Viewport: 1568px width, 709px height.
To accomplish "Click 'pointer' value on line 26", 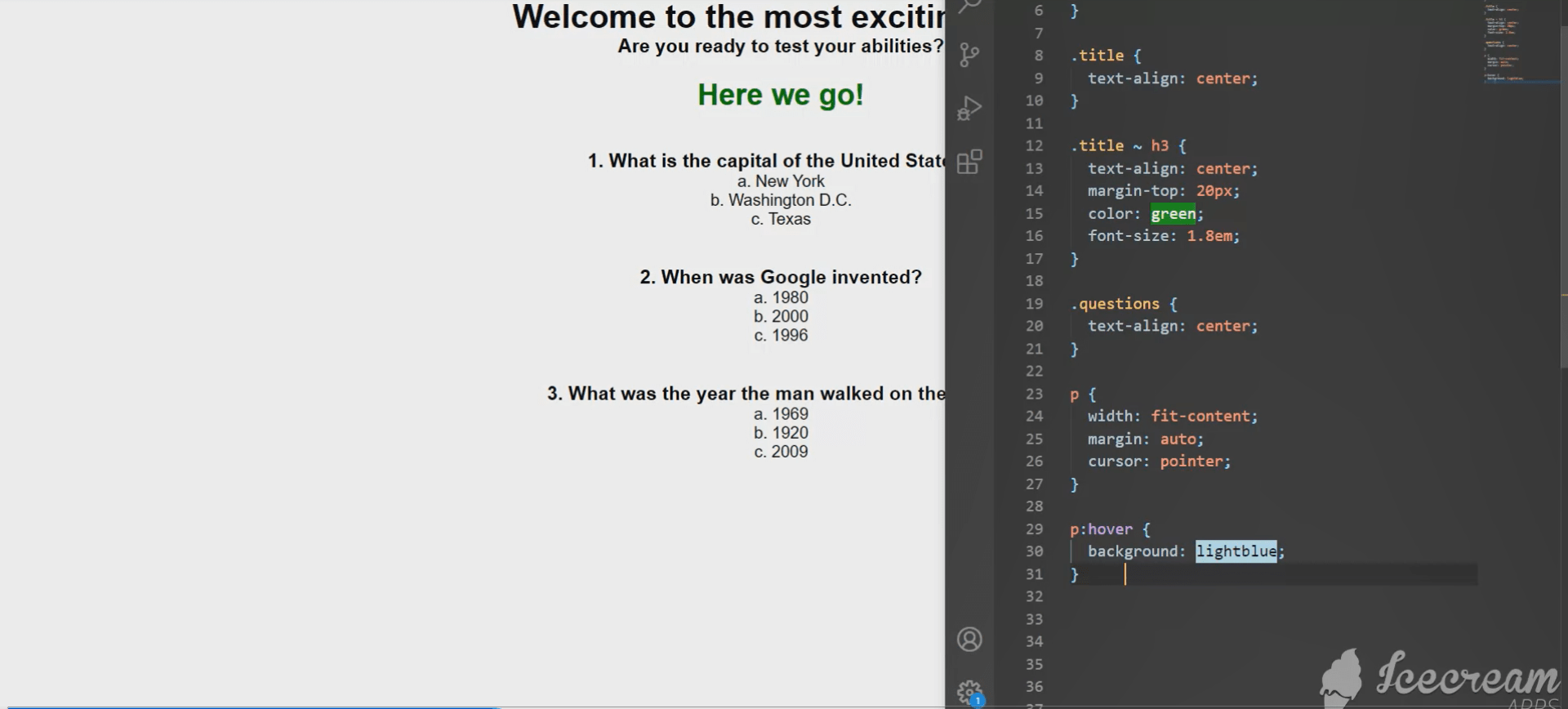I will [1192, 462].
